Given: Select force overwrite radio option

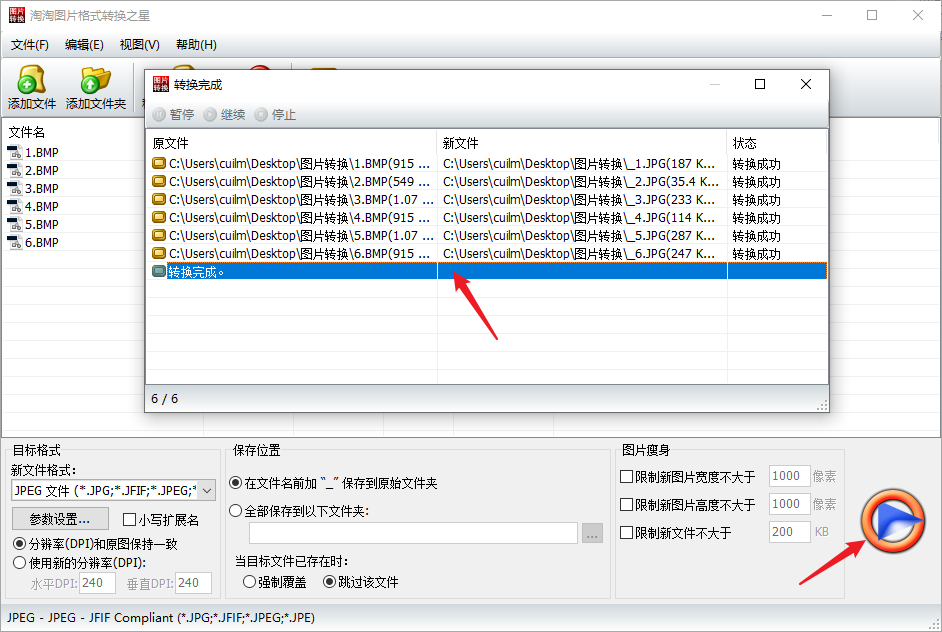Looking at the screenshot, I should (250, 581).
